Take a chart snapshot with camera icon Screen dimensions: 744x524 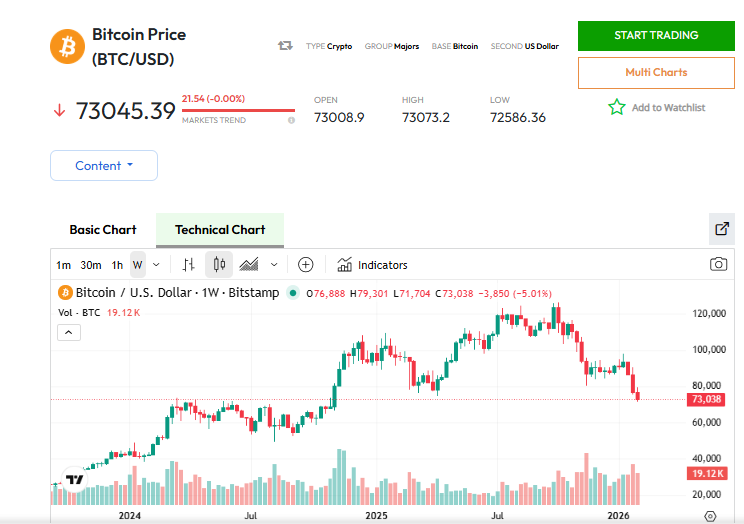pyautogui.click(x=718, y=265)
